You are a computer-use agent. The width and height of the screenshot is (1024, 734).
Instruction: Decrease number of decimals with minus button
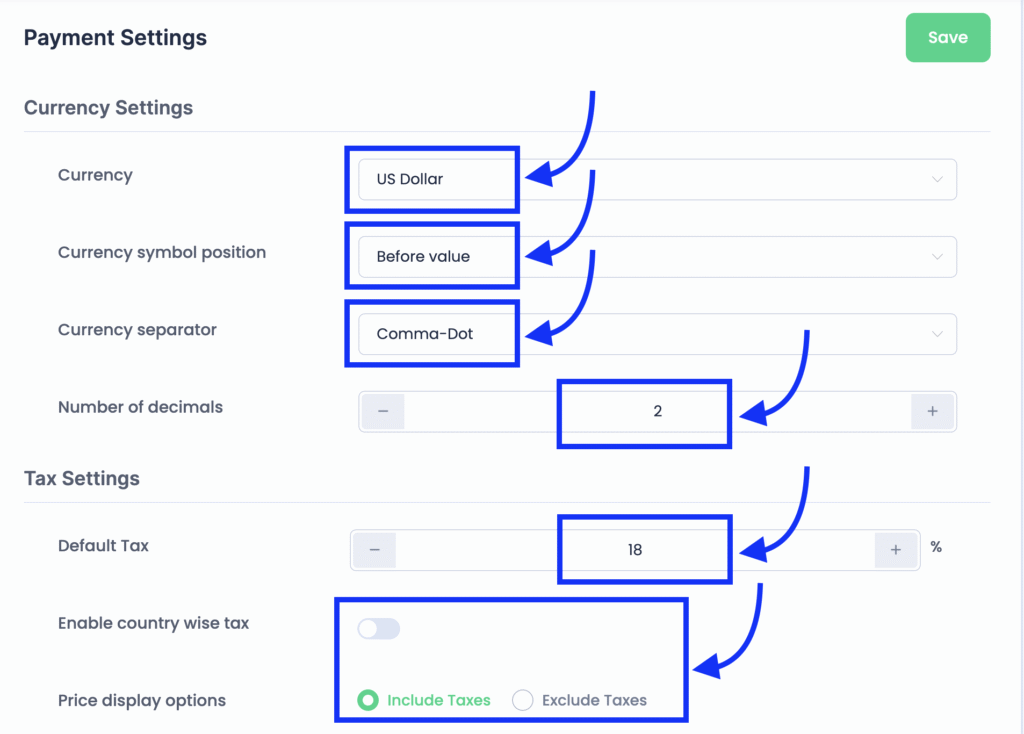[383, 412]
